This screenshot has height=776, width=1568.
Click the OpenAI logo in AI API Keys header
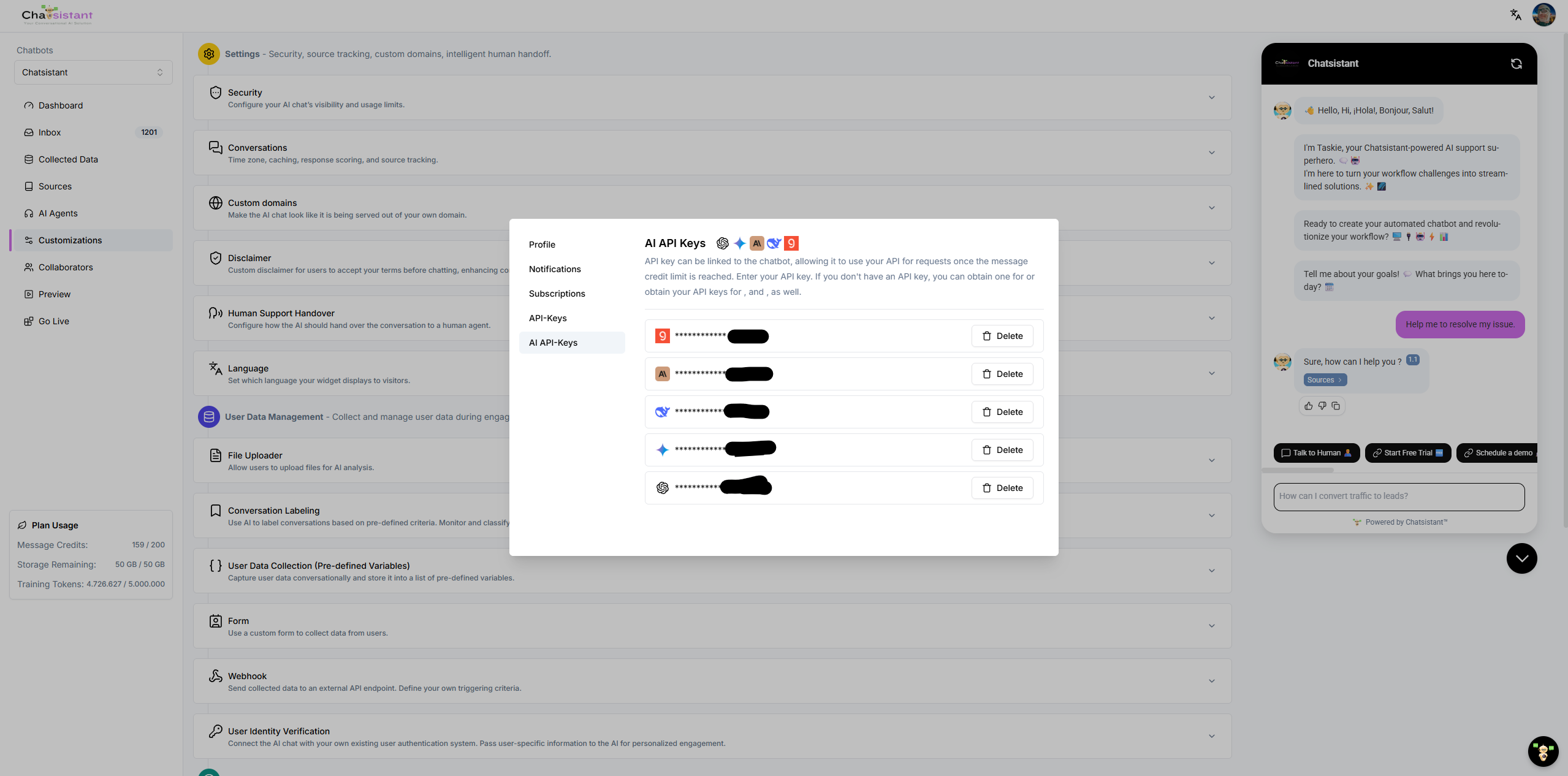(723, 243)
